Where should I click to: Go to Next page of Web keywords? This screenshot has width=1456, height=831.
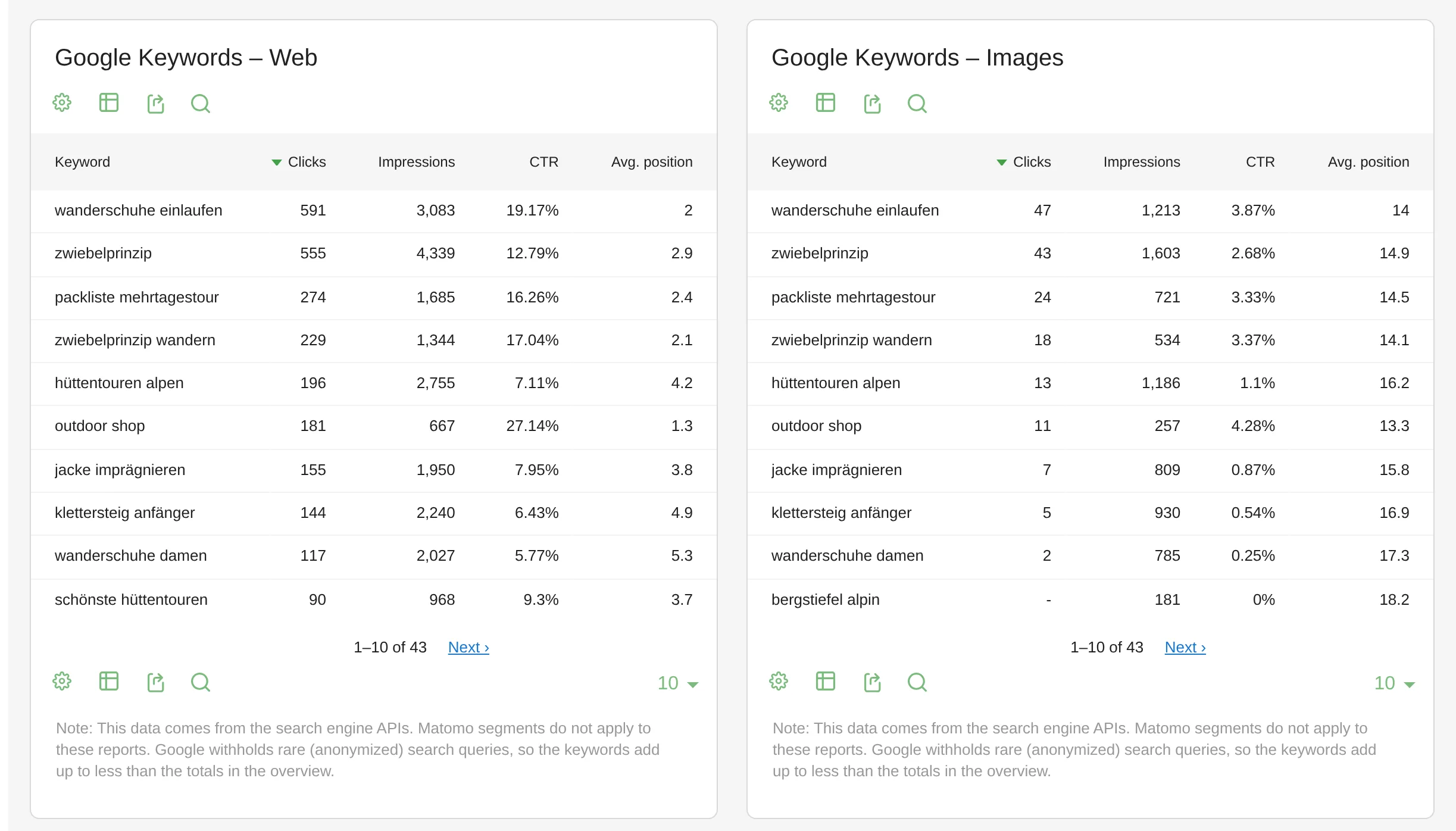(468, 648)
